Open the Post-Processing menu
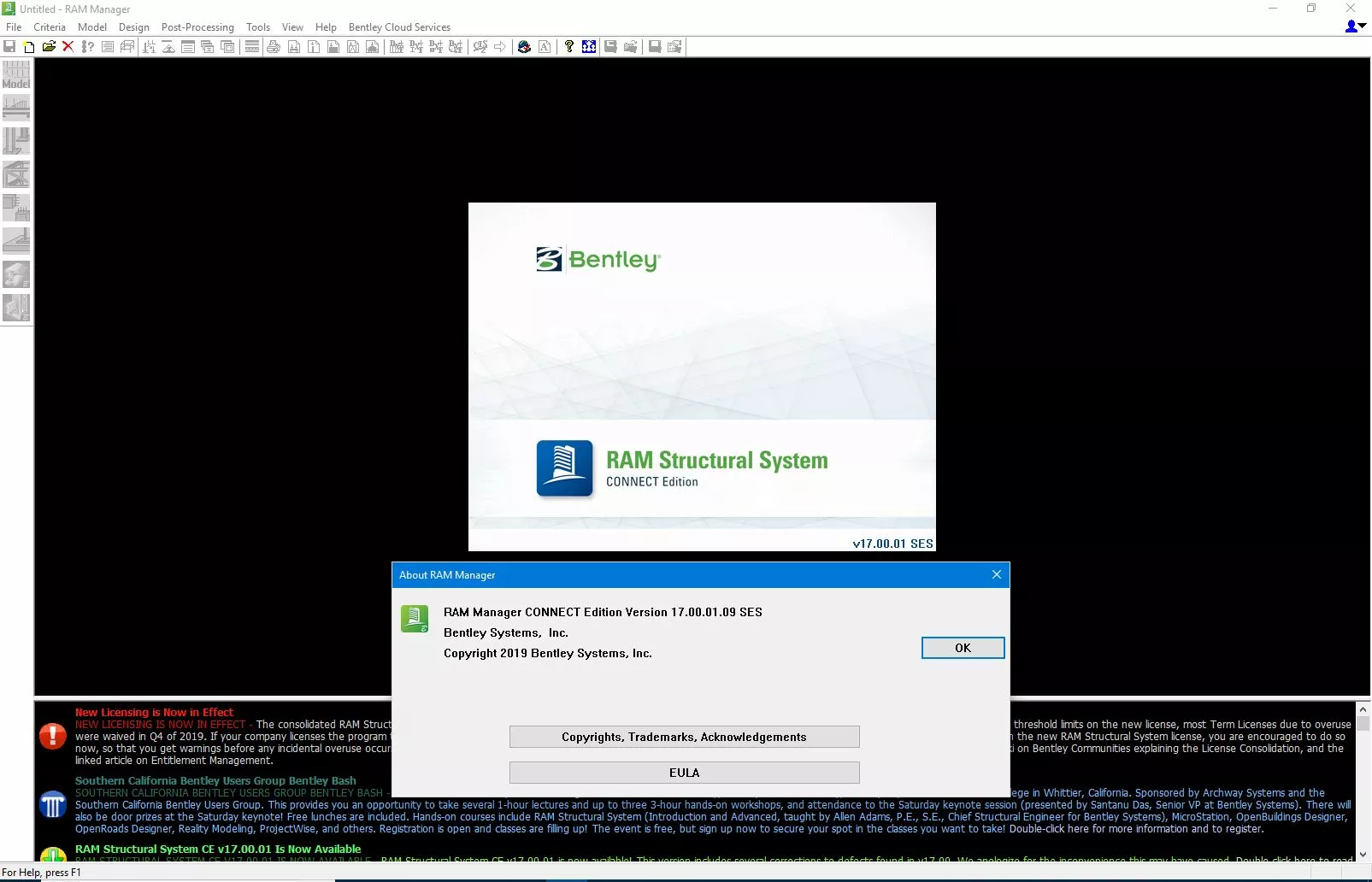 [197, 27]
